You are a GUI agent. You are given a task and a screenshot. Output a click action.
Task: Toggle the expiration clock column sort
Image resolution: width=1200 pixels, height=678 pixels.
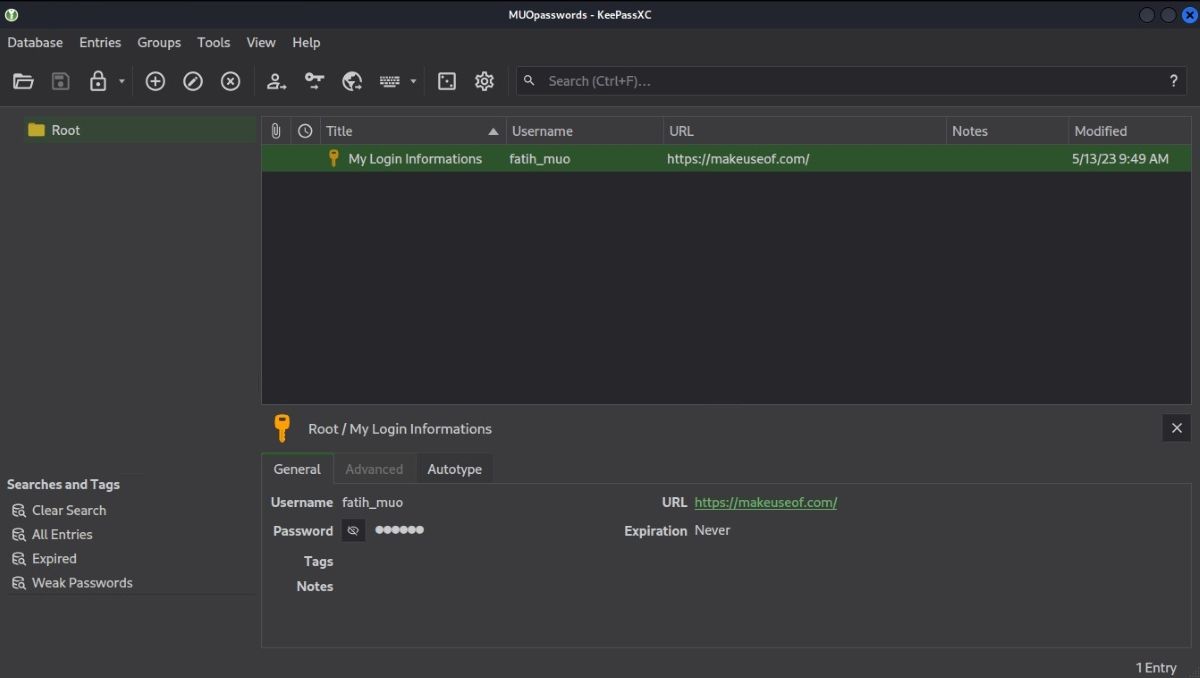pyautogui.click(x=304, y=130)
